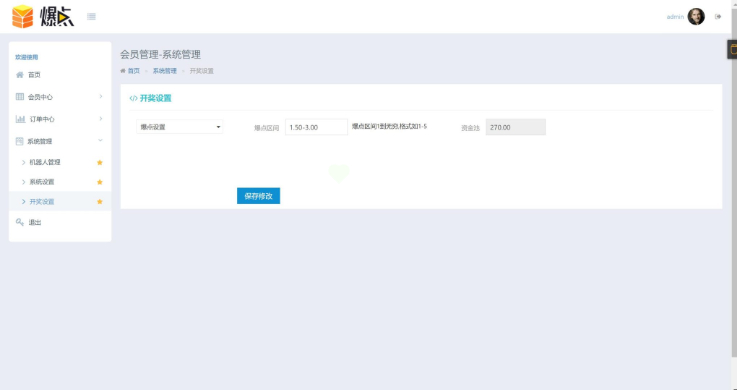The width and height of the screenshot is (737, 390).
Task: Open the admin avatar picture
Action: click(696, 16)
